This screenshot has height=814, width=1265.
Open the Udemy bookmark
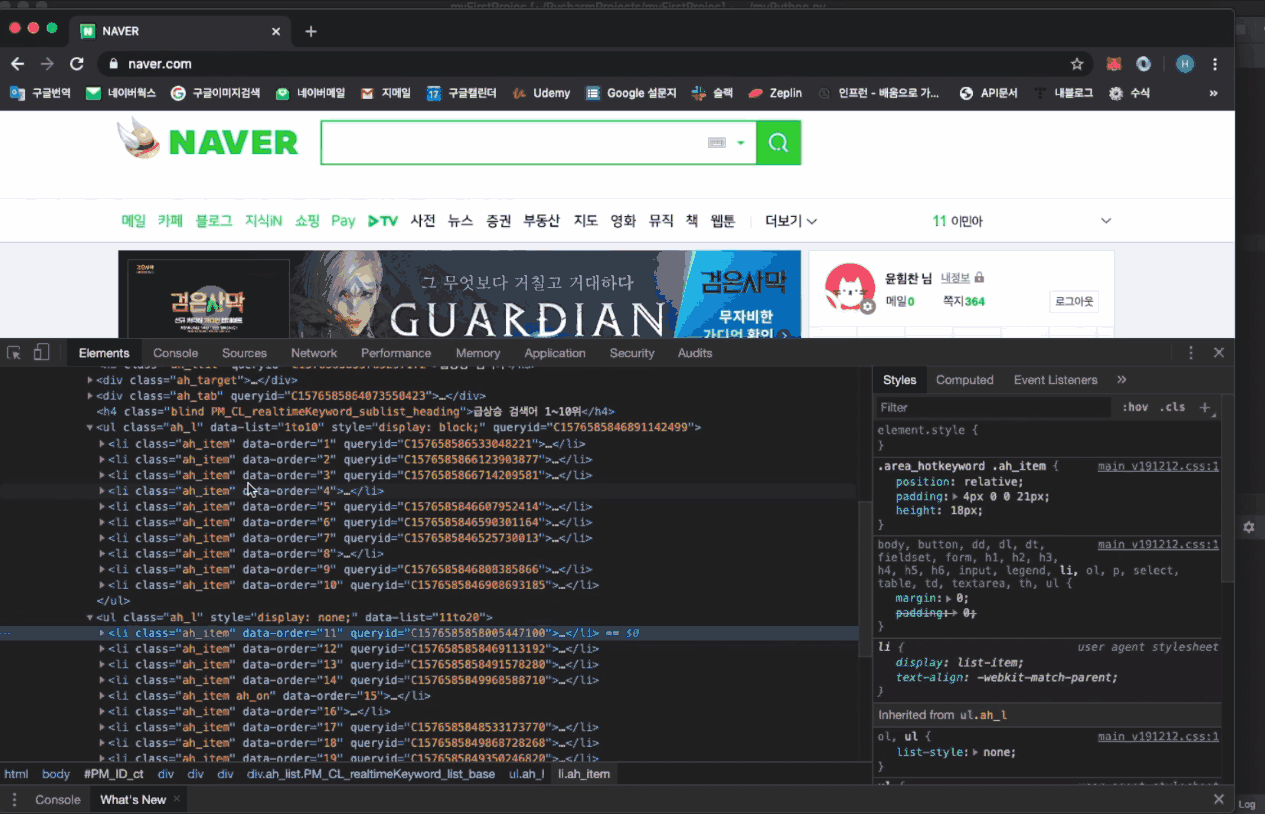click(x=541, y=93)
